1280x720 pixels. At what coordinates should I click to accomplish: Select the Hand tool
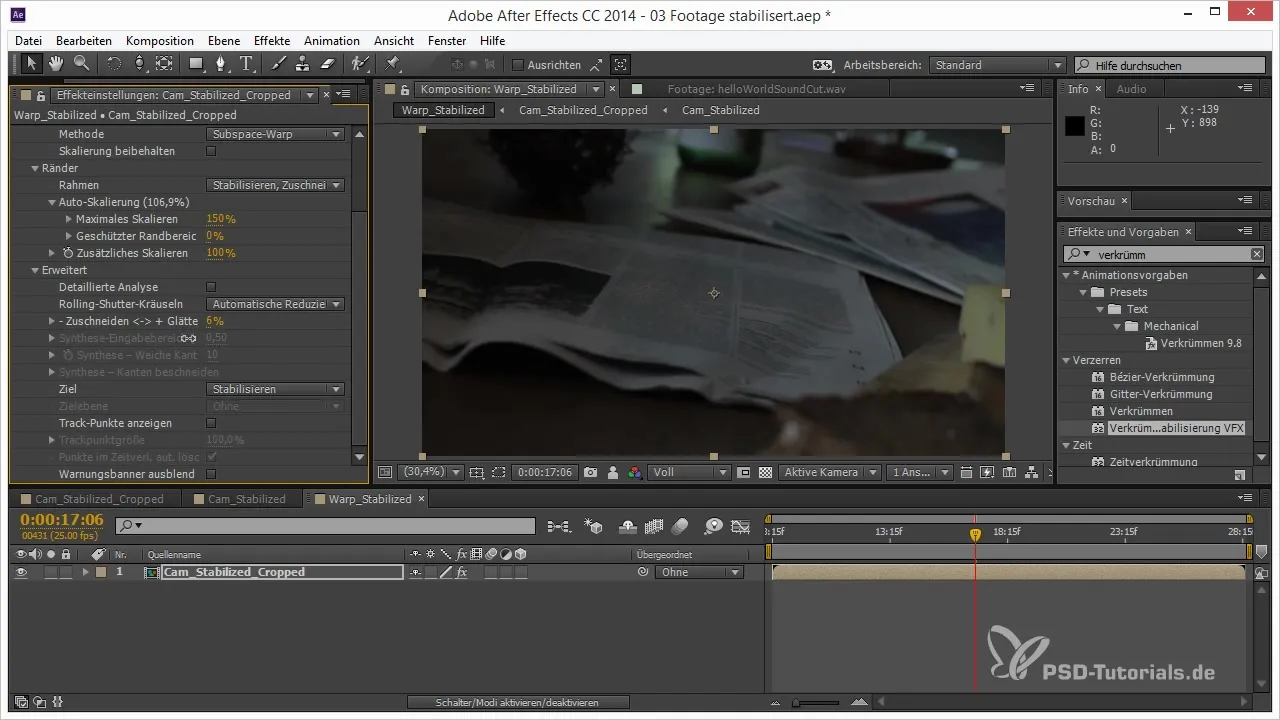coord(56,64)
